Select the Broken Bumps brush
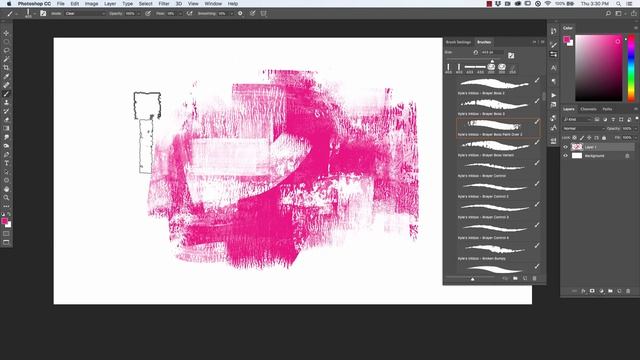Screen dimensions: 640x360 point(498,251)
